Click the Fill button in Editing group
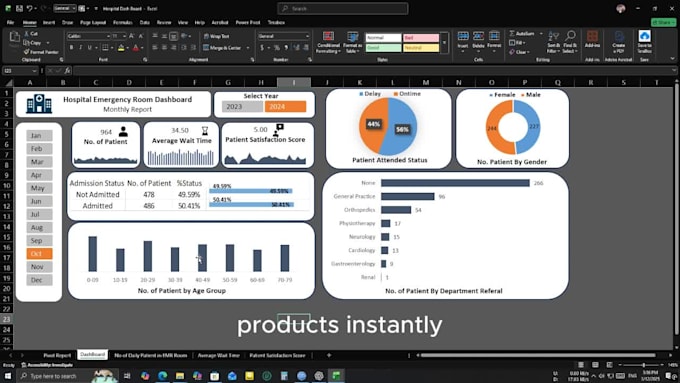This screenshot has width=680, height=383. (x=517, y=43)
